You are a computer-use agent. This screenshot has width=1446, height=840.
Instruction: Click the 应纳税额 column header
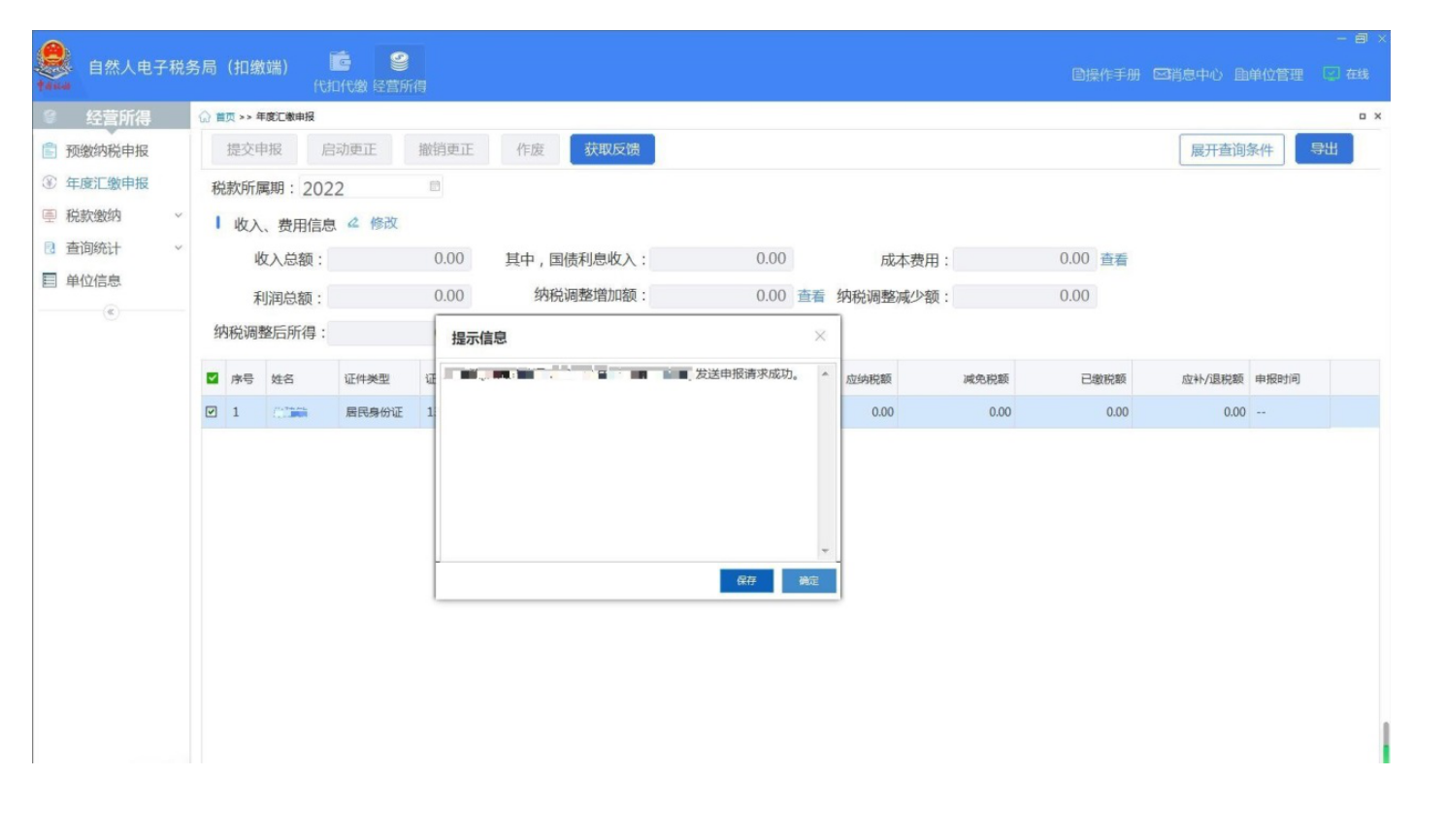point(869,379)
